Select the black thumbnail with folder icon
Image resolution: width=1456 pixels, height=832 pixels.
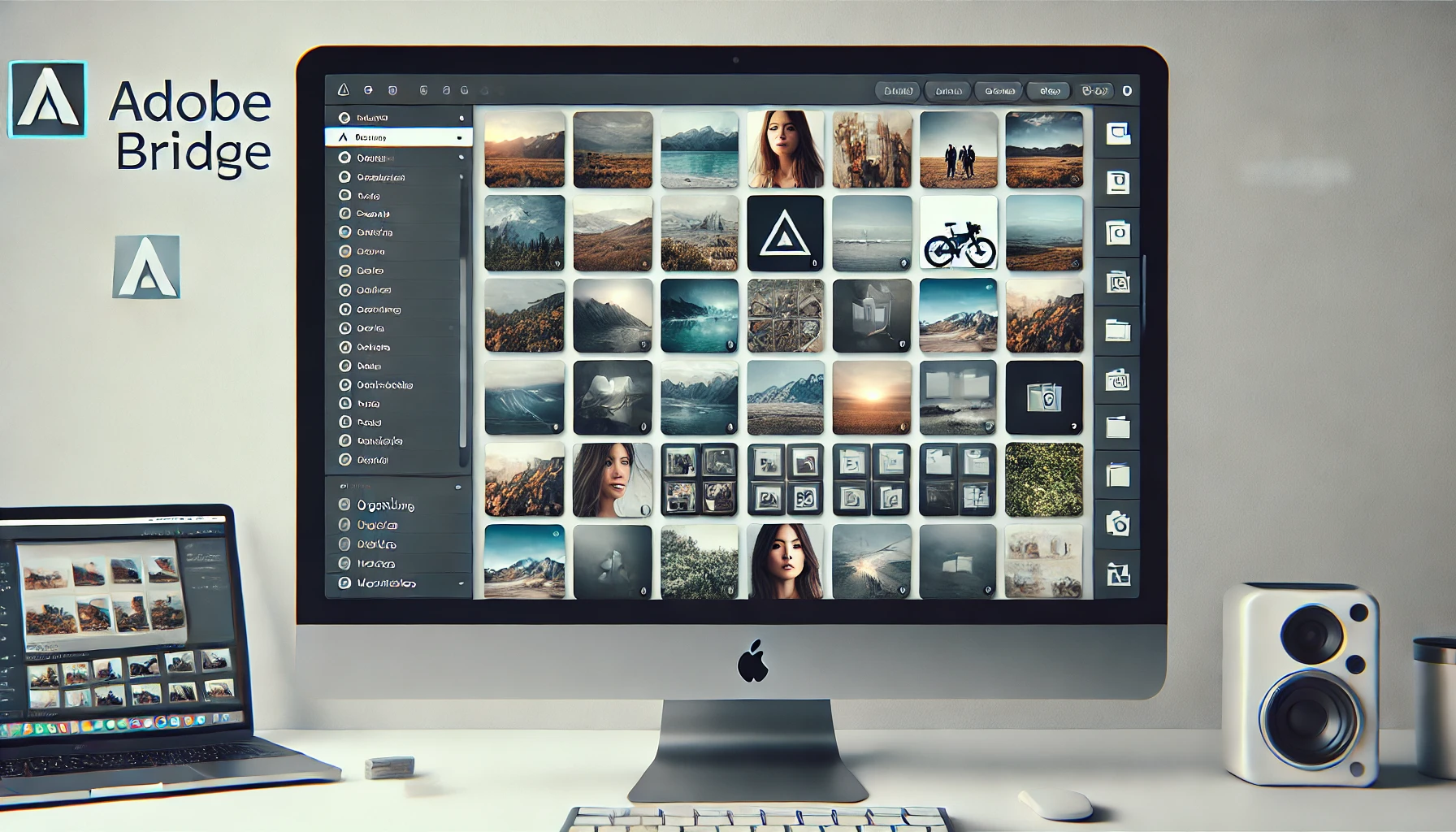[x=1044, y=397]
